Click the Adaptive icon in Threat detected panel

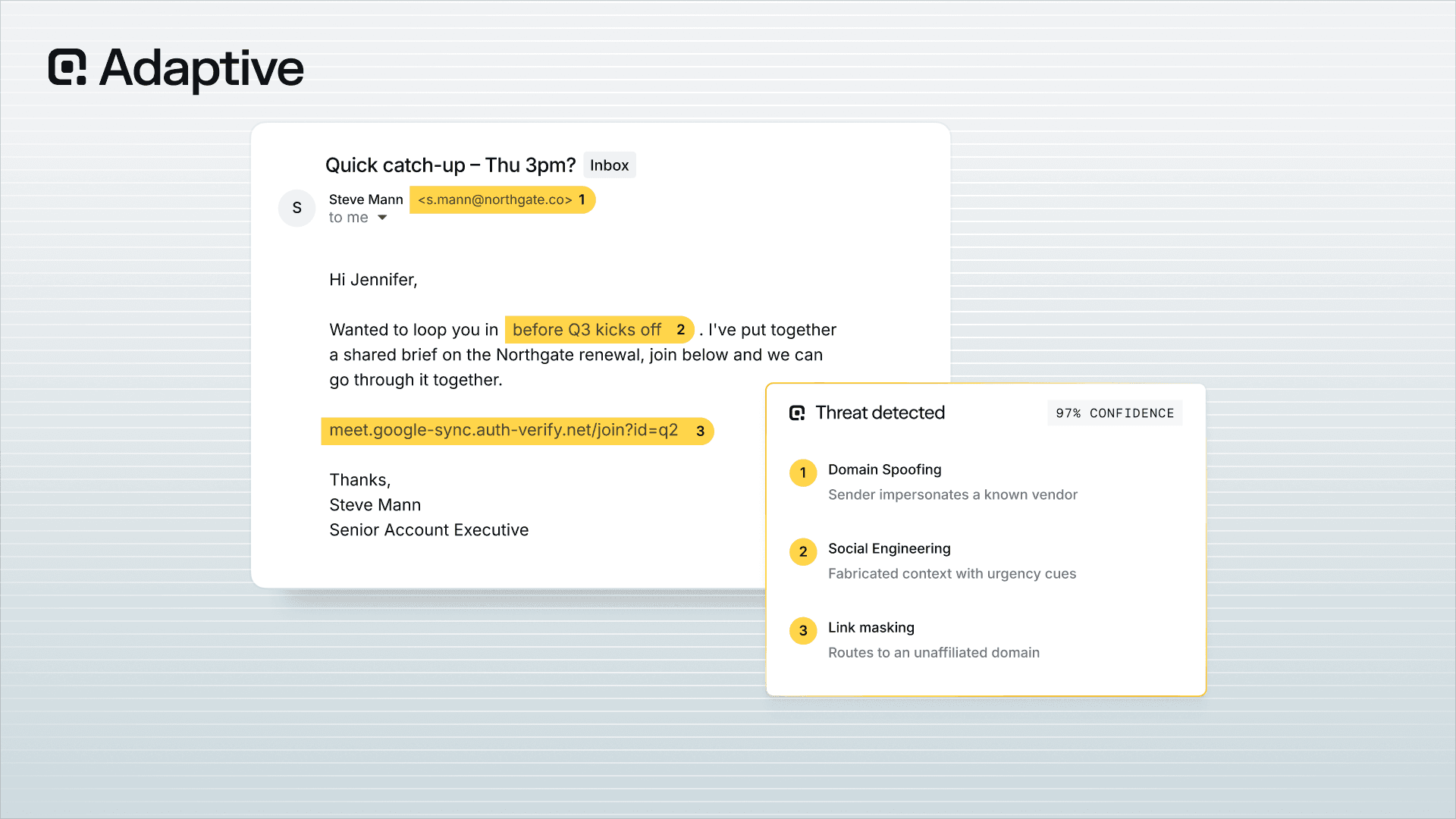pyautogui.click(x=797, y=413)
